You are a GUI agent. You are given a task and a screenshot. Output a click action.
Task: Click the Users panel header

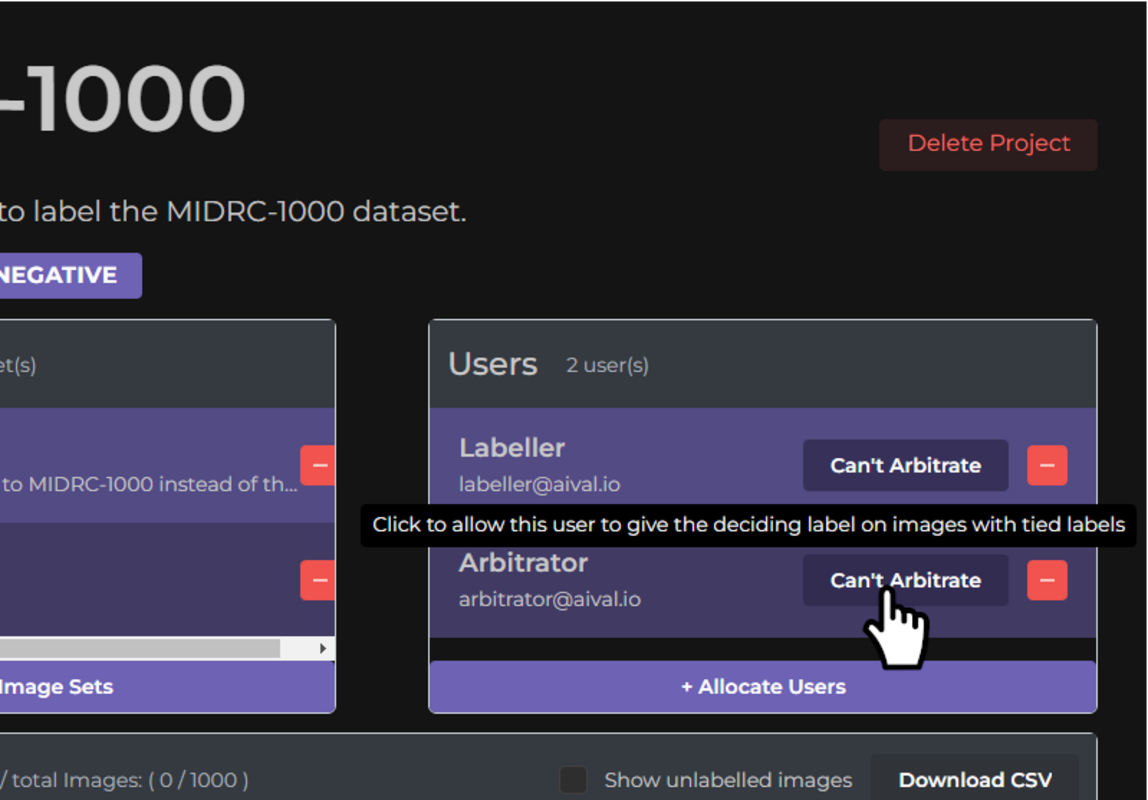coord(493,364)
